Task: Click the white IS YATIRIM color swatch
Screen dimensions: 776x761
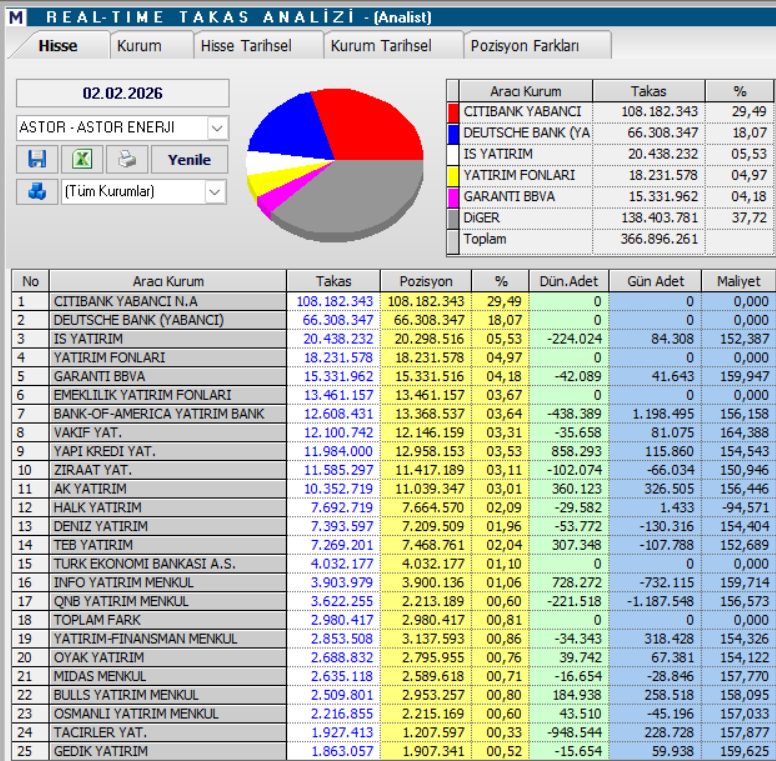Action: tap(453, 155)
